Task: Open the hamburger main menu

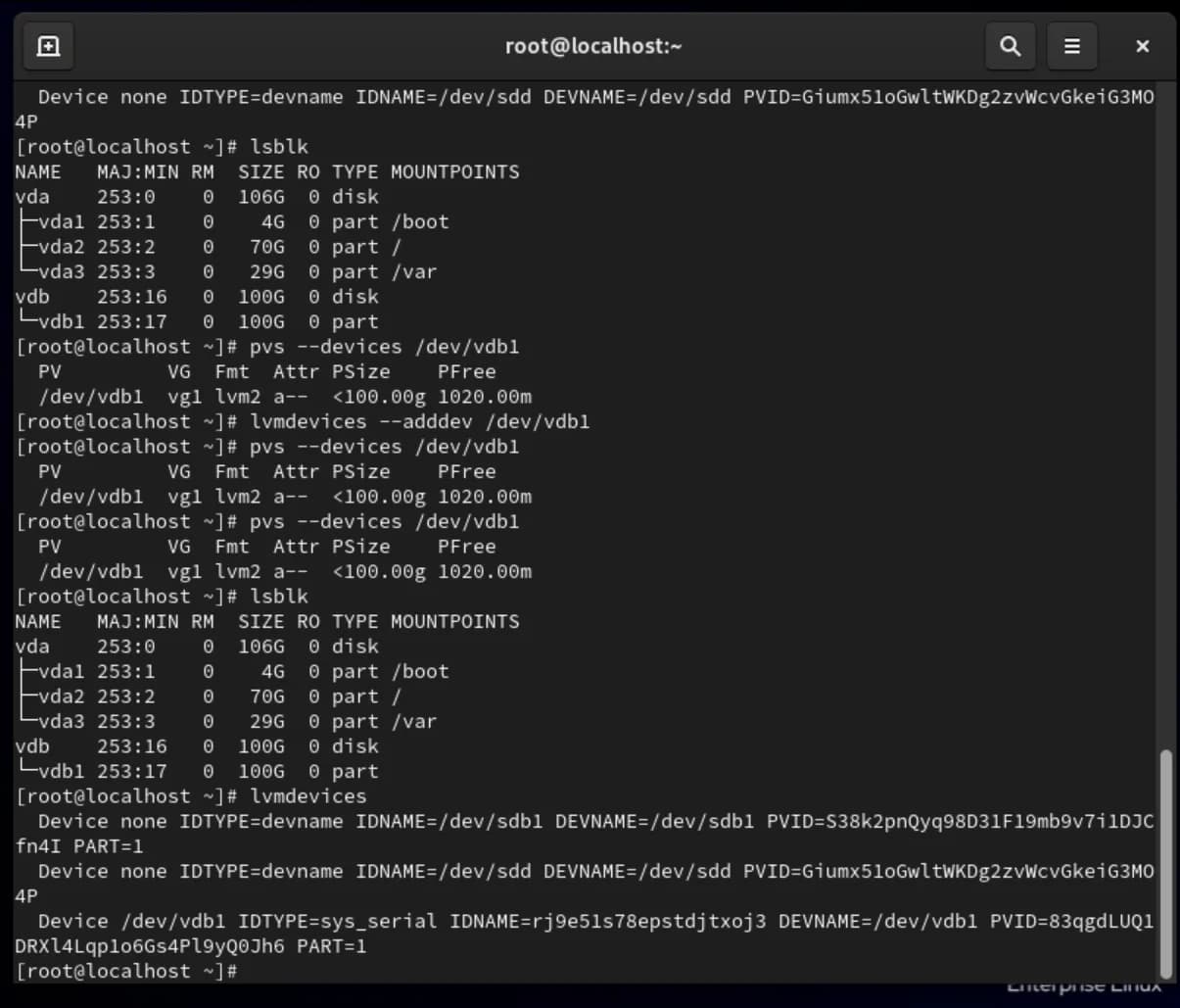Action: 1072,45
